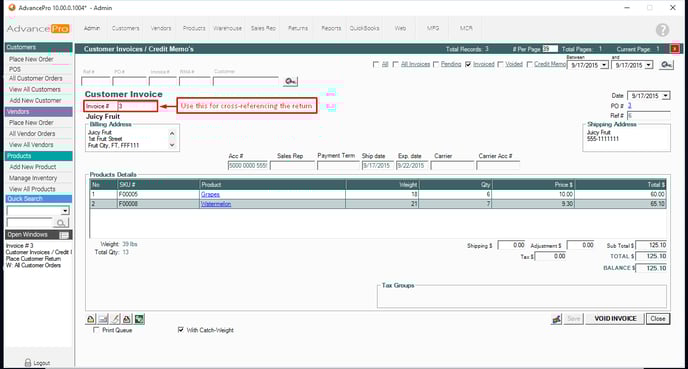This screenshot has height=369, width=688.
Task: Open POS in the sidebar
Action: point(14,69)
